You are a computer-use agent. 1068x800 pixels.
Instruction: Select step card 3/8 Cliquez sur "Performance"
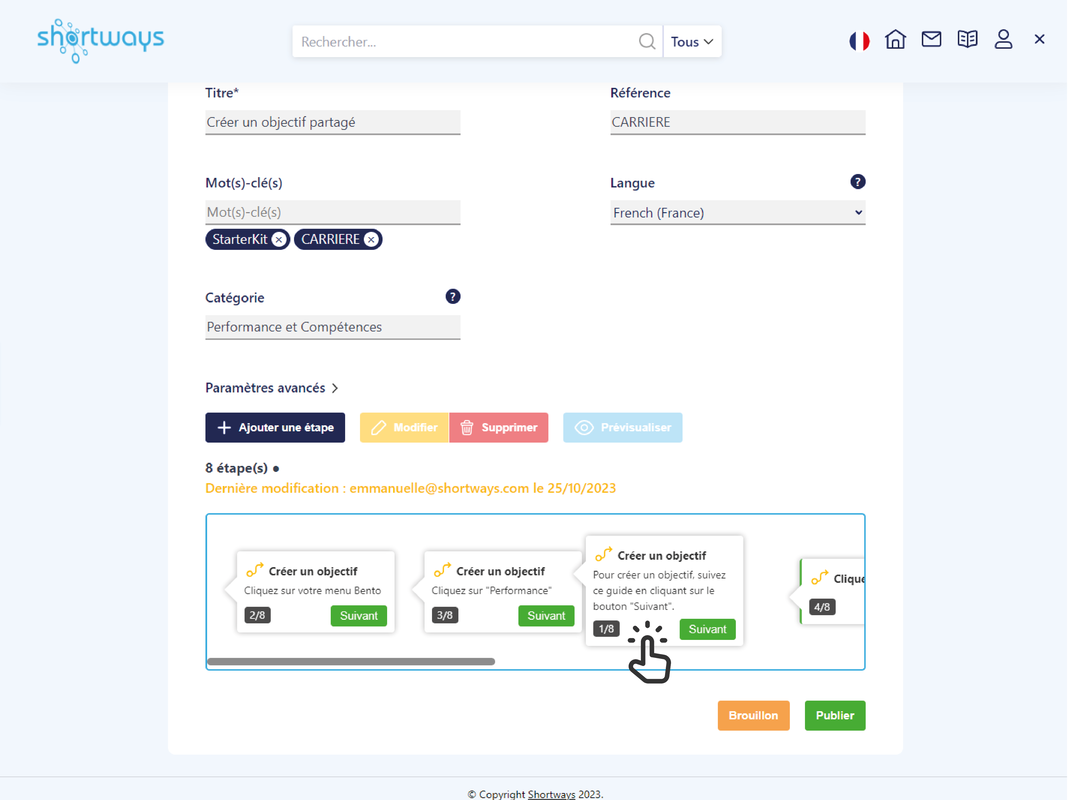[x=503, y=592]
